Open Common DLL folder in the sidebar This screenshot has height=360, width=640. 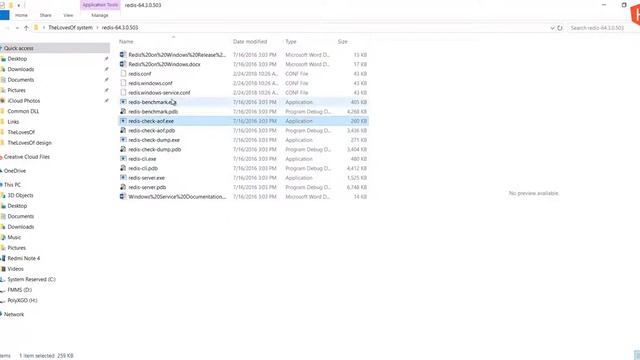click(x=23, y=111)
